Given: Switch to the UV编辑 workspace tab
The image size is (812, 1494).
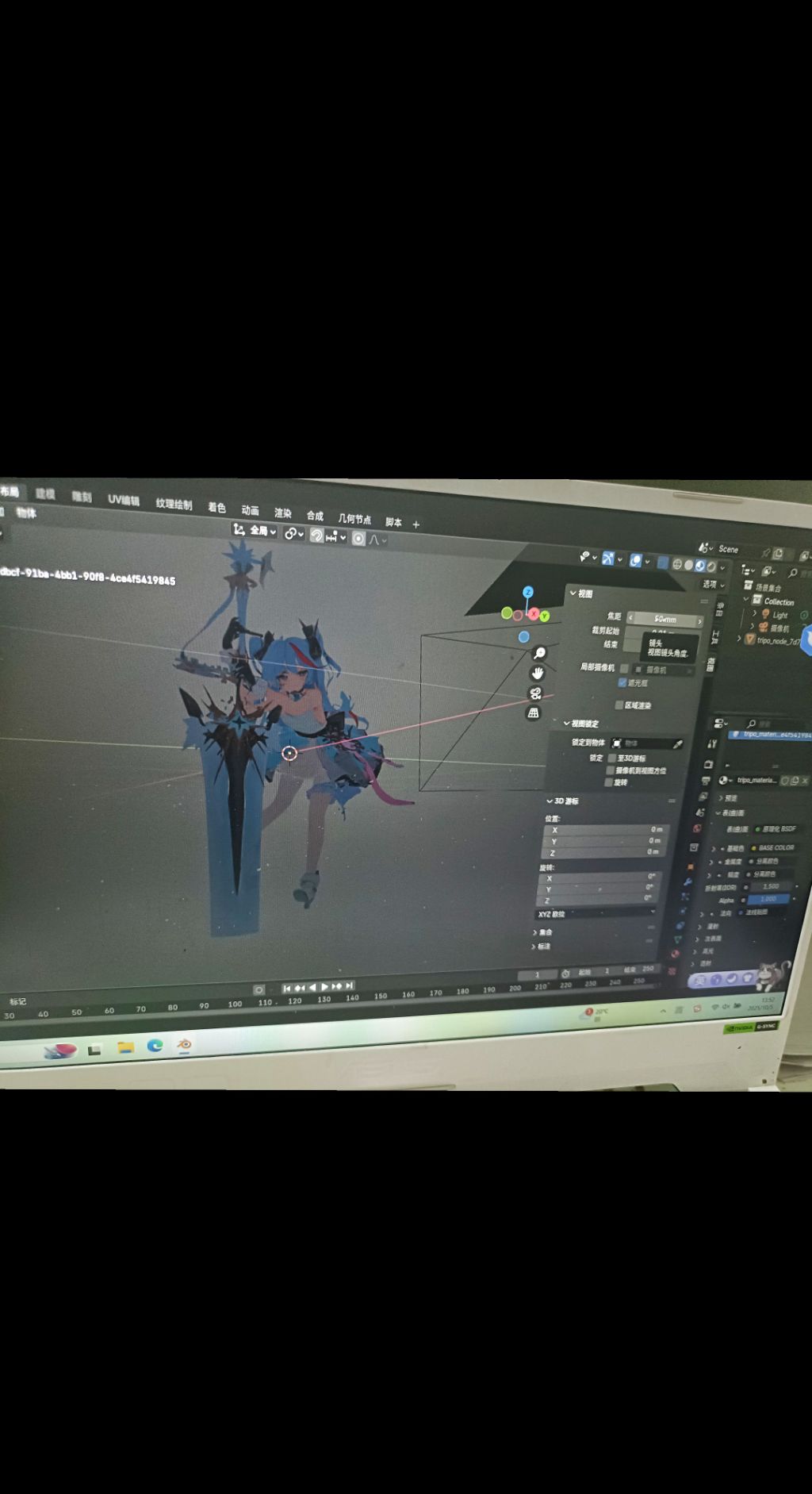Looking at the screenshot, I should (x=124, y=500).
